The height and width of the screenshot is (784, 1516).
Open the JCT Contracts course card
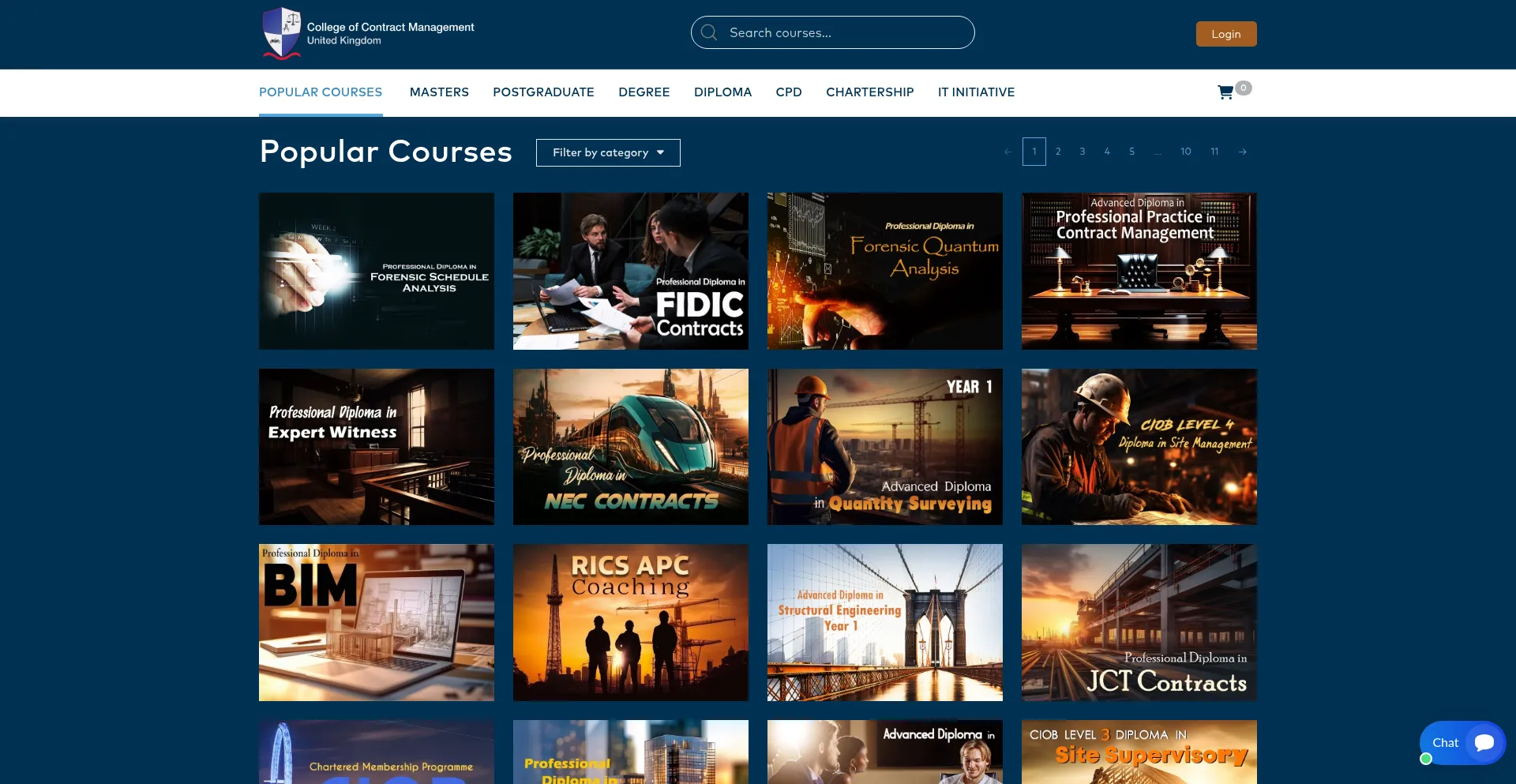tap(1139, 622)
